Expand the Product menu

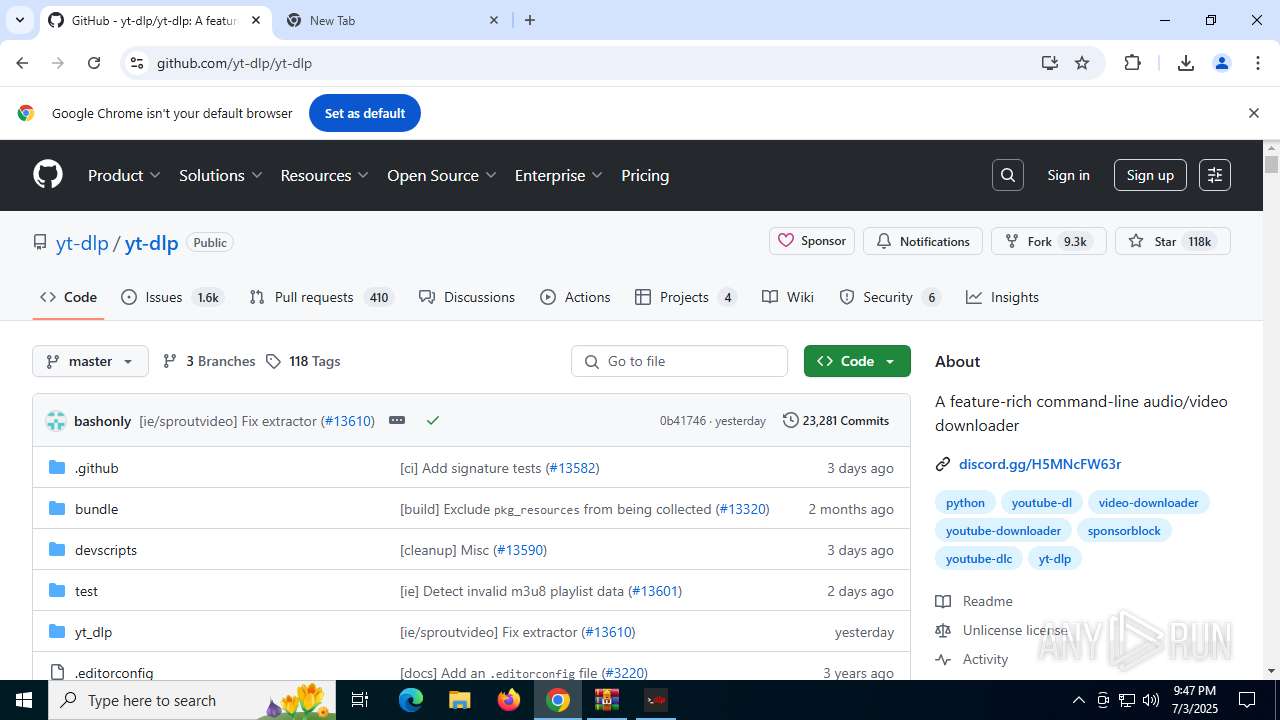124,175
